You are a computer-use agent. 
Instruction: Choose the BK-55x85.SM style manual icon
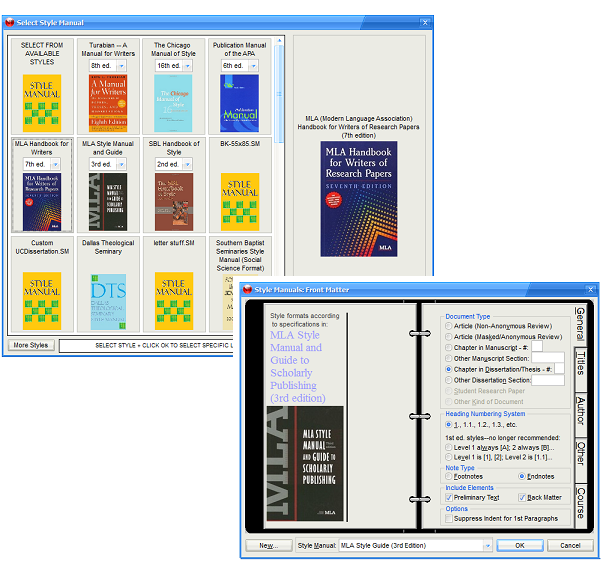(x=239, y=200)
